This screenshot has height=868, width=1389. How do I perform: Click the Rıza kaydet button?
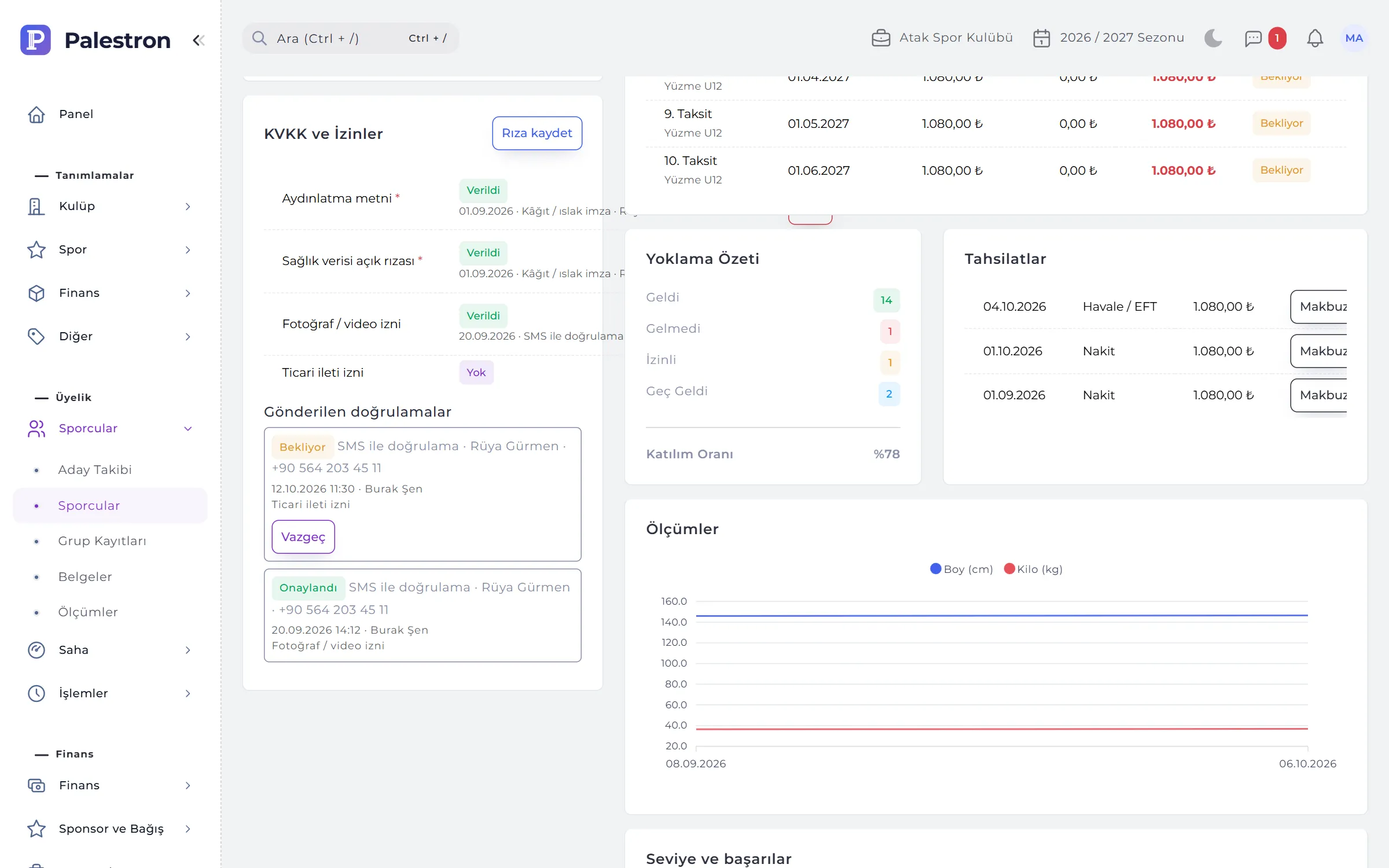tap(537, 133)
